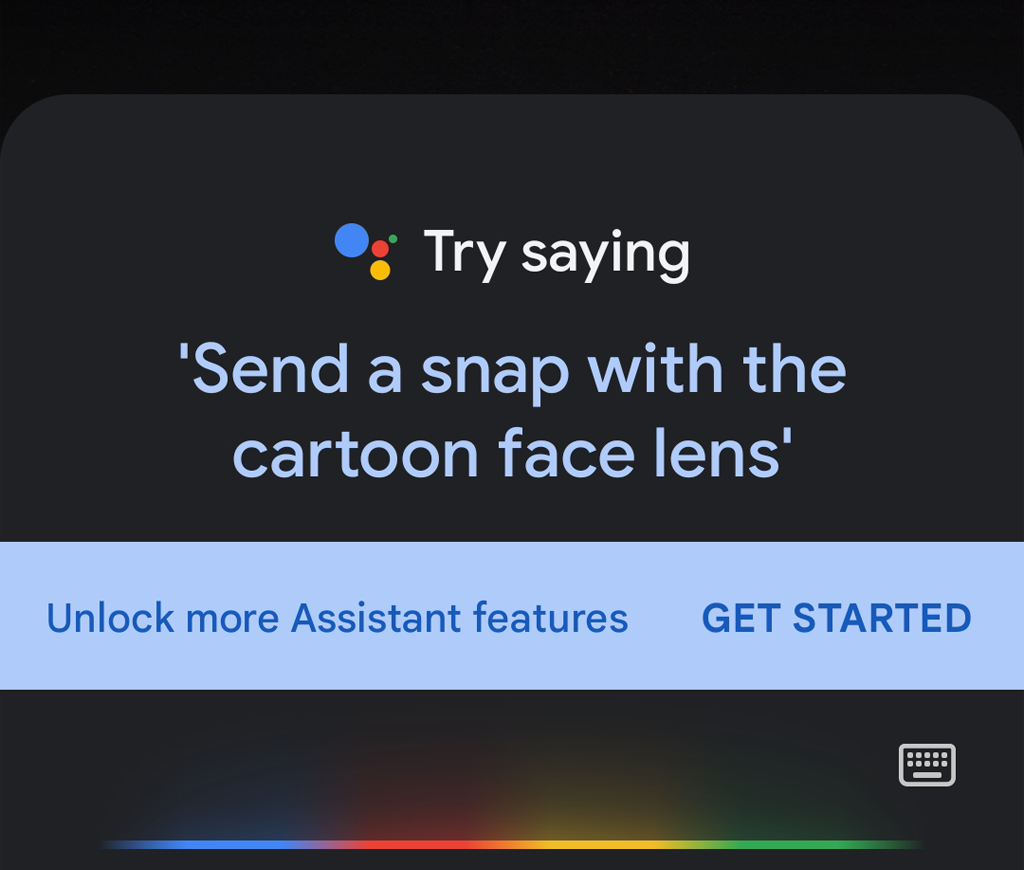Viewport: 1024px width, 870px height.
Task: Click the tiny green Assistant logo dot
Action: (x=393, y=239)
